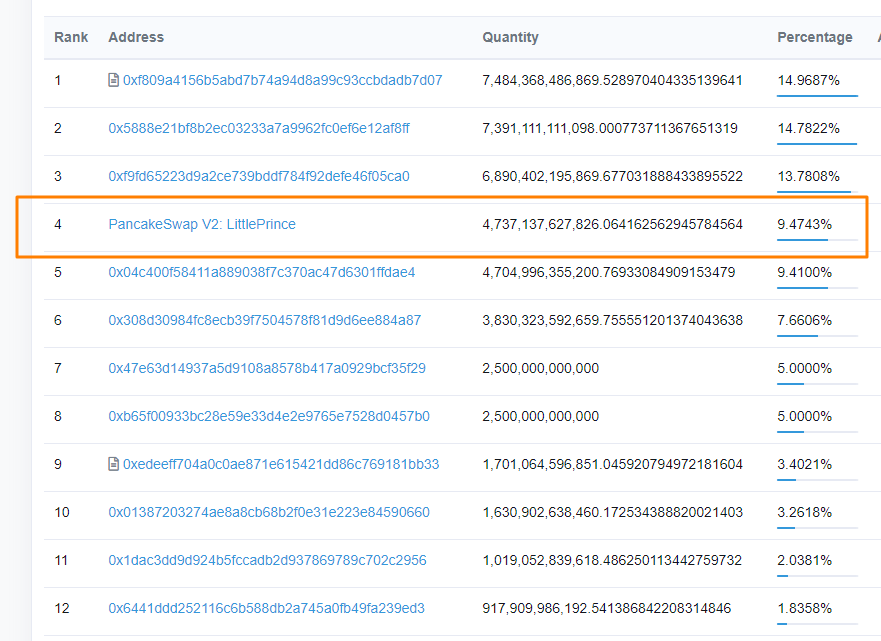Image resolution: width=881 pixels, height=641 pixels.
Task: Click rank number 12 in the table
Action: pos(62,608)
